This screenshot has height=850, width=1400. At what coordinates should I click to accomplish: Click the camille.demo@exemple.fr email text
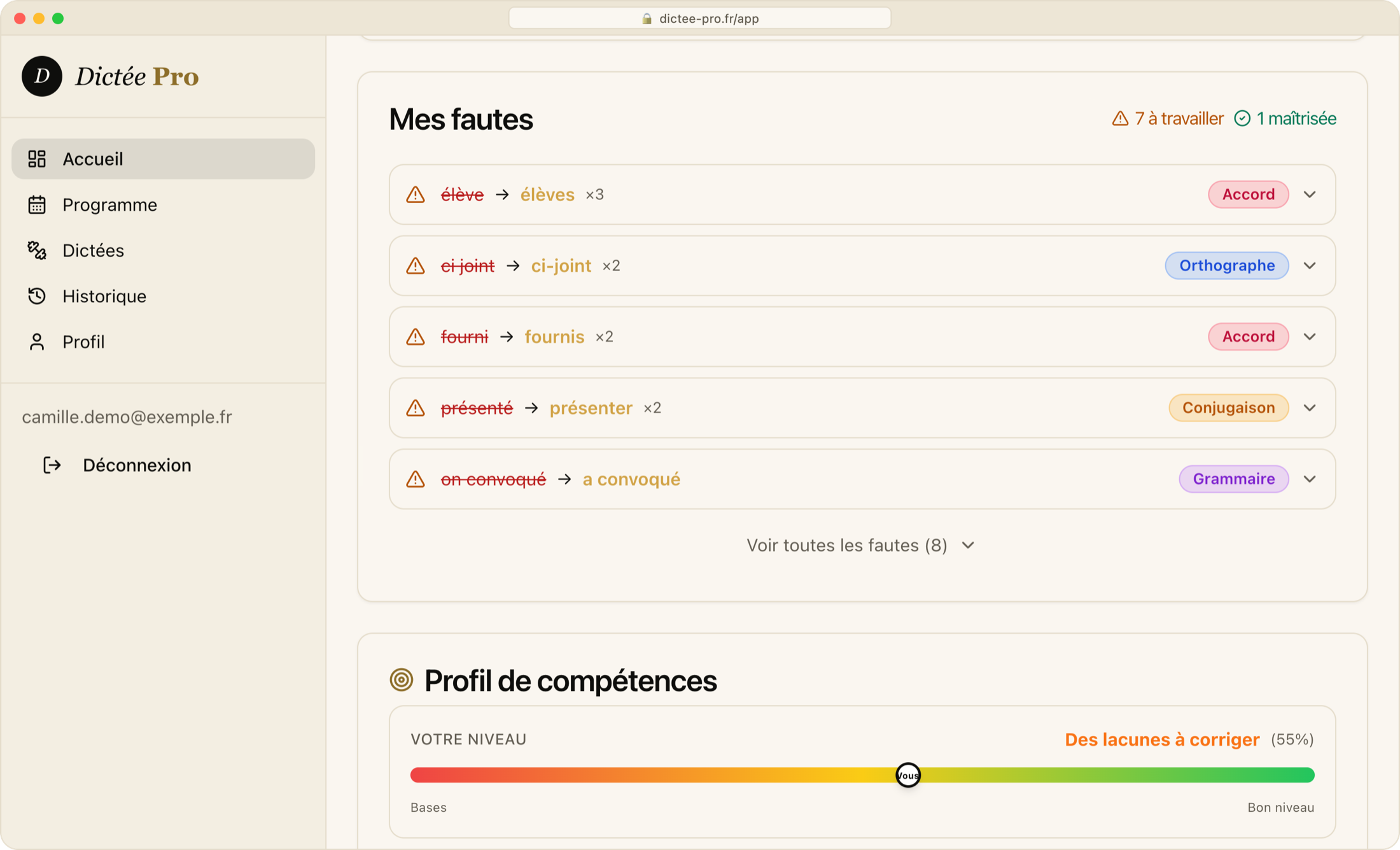click(127, 416)
